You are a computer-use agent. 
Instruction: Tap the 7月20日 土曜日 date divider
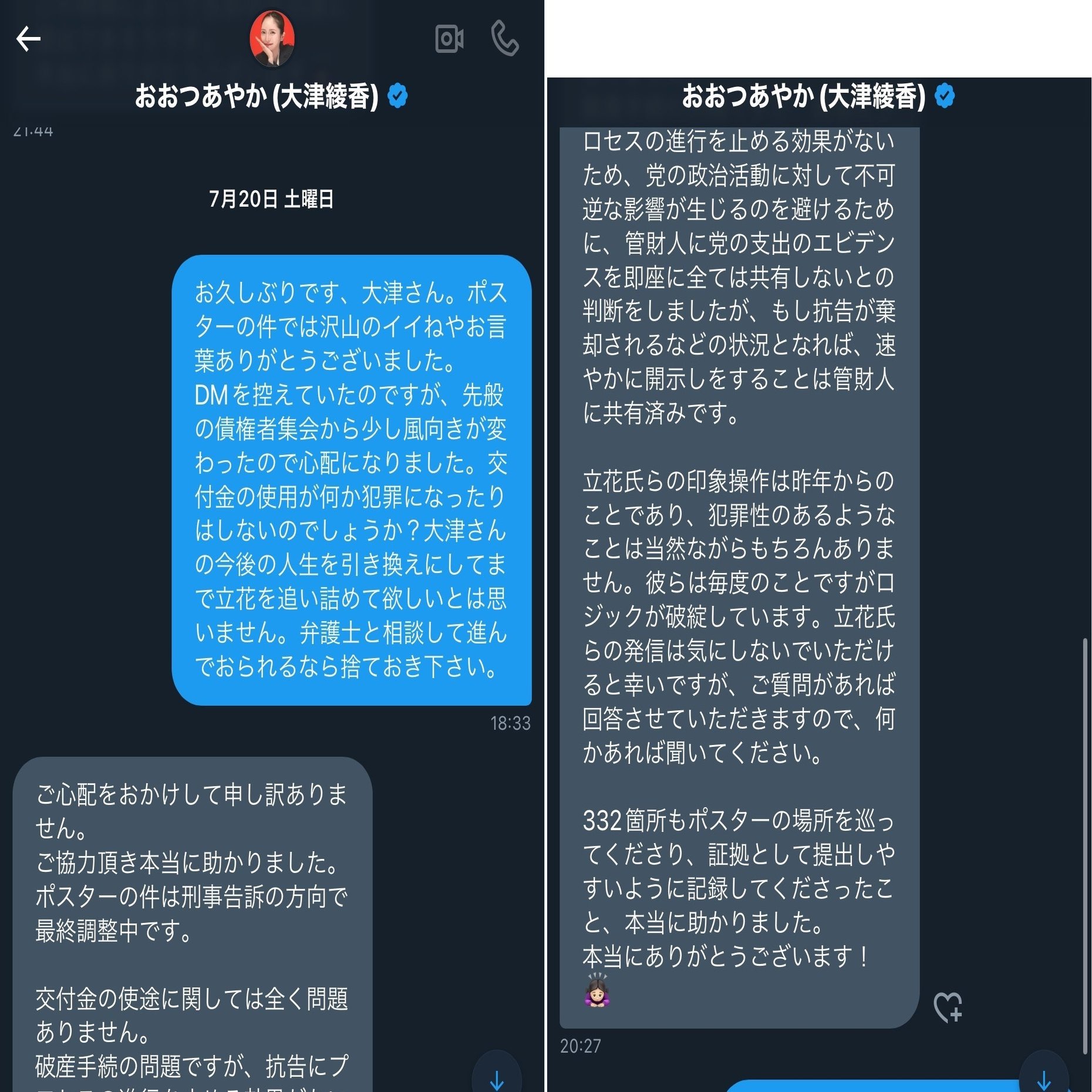click(x=271, y=199)
